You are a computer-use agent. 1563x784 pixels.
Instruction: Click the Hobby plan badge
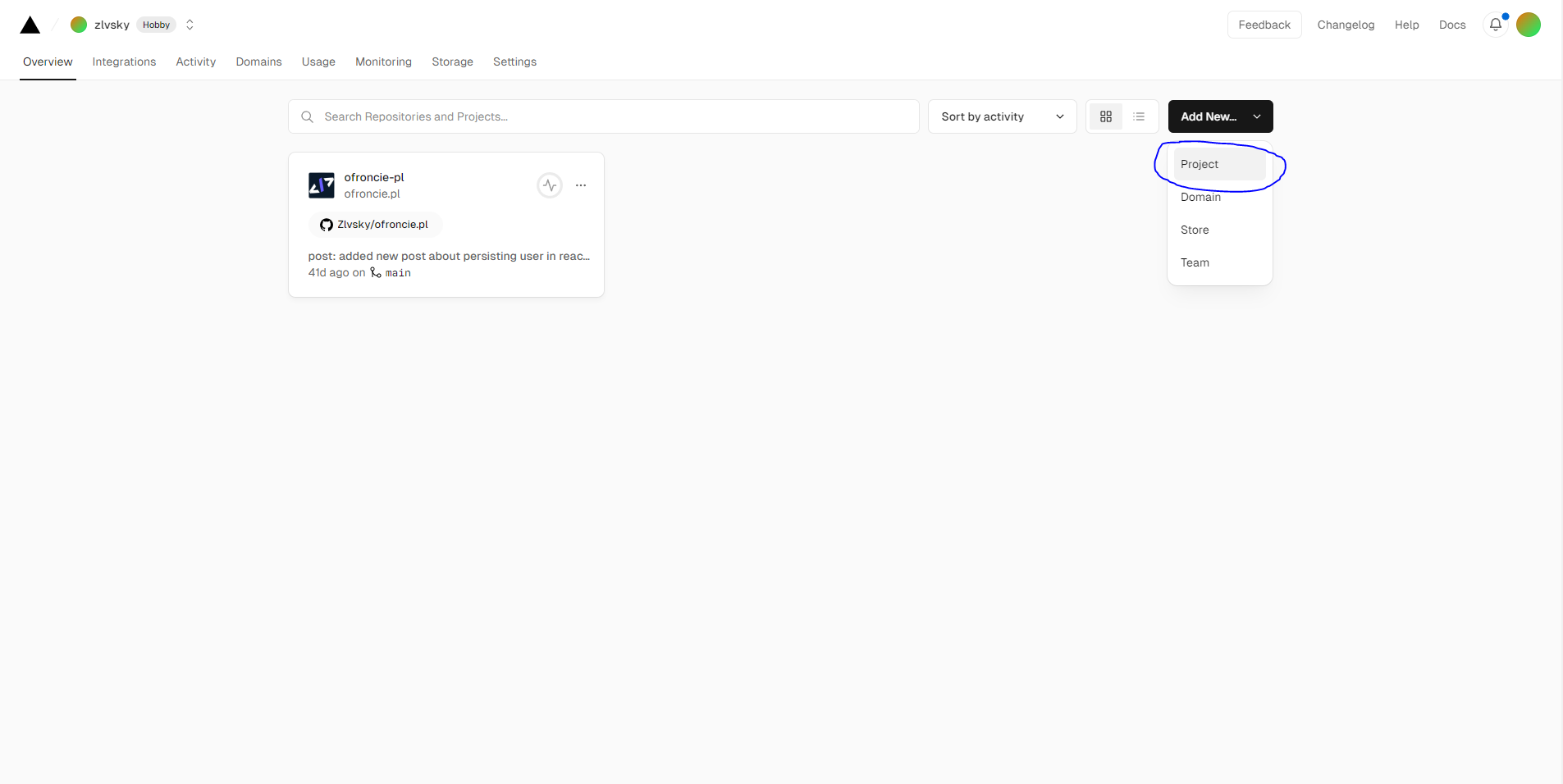(156, 25)
